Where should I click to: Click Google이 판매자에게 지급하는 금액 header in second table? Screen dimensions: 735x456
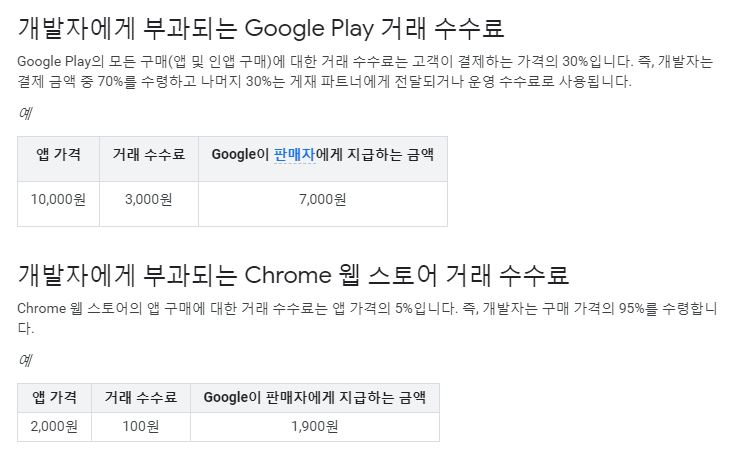315,398
